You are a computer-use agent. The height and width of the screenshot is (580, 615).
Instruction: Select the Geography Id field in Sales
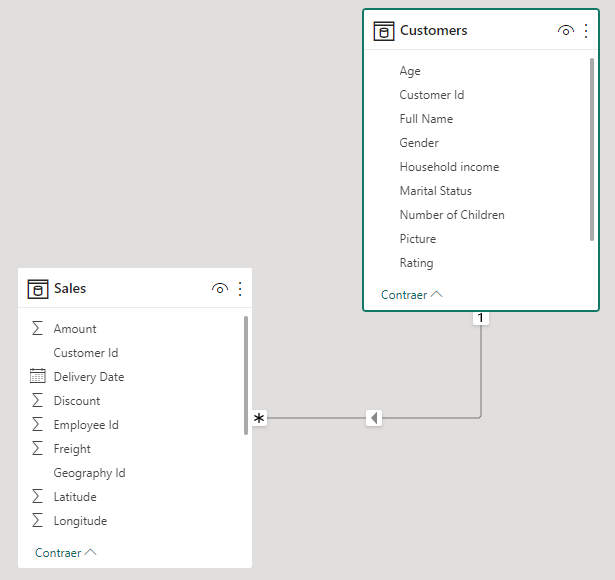(x=89, y=473)
